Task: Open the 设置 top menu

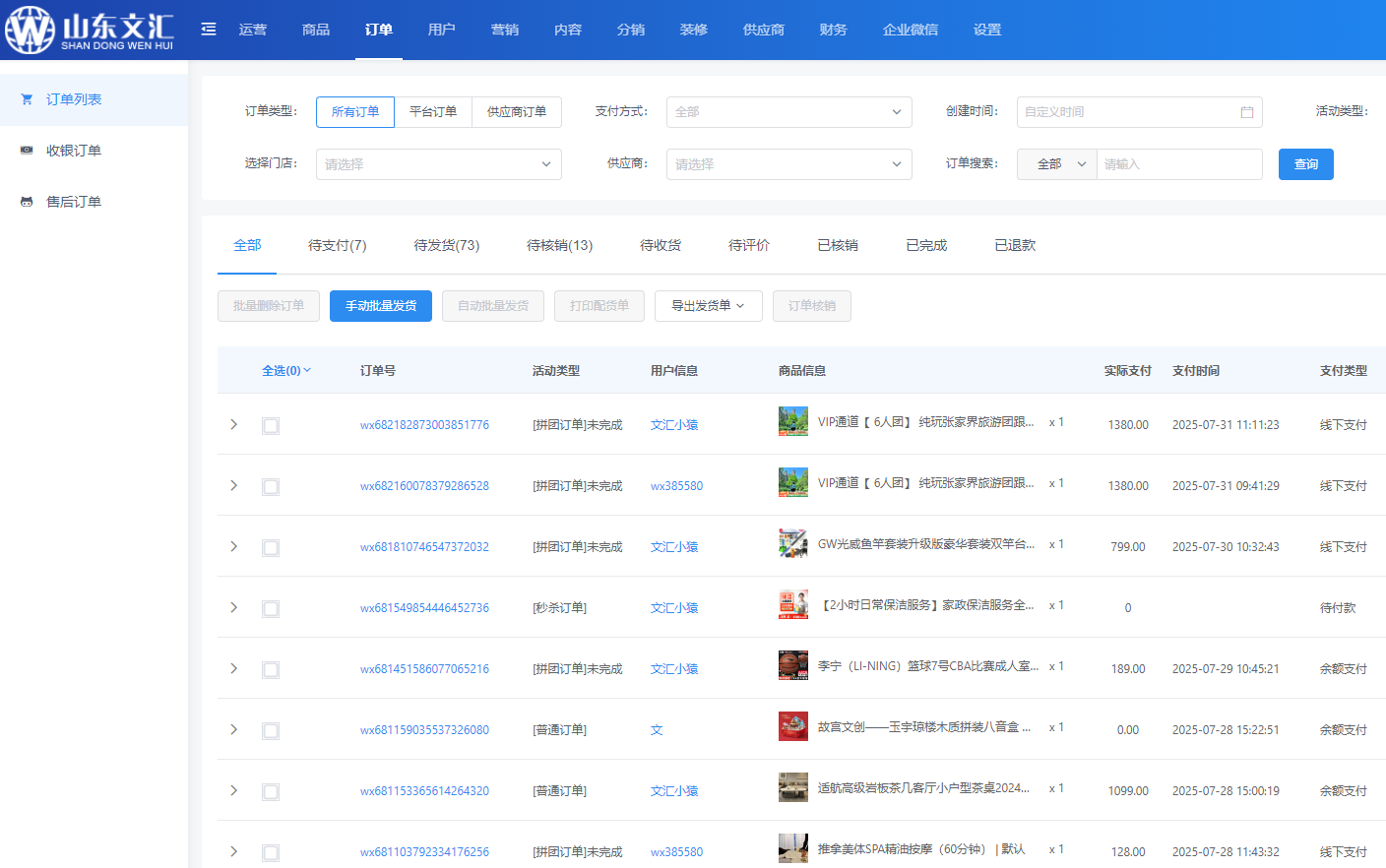Action: [x=987, y=30]
